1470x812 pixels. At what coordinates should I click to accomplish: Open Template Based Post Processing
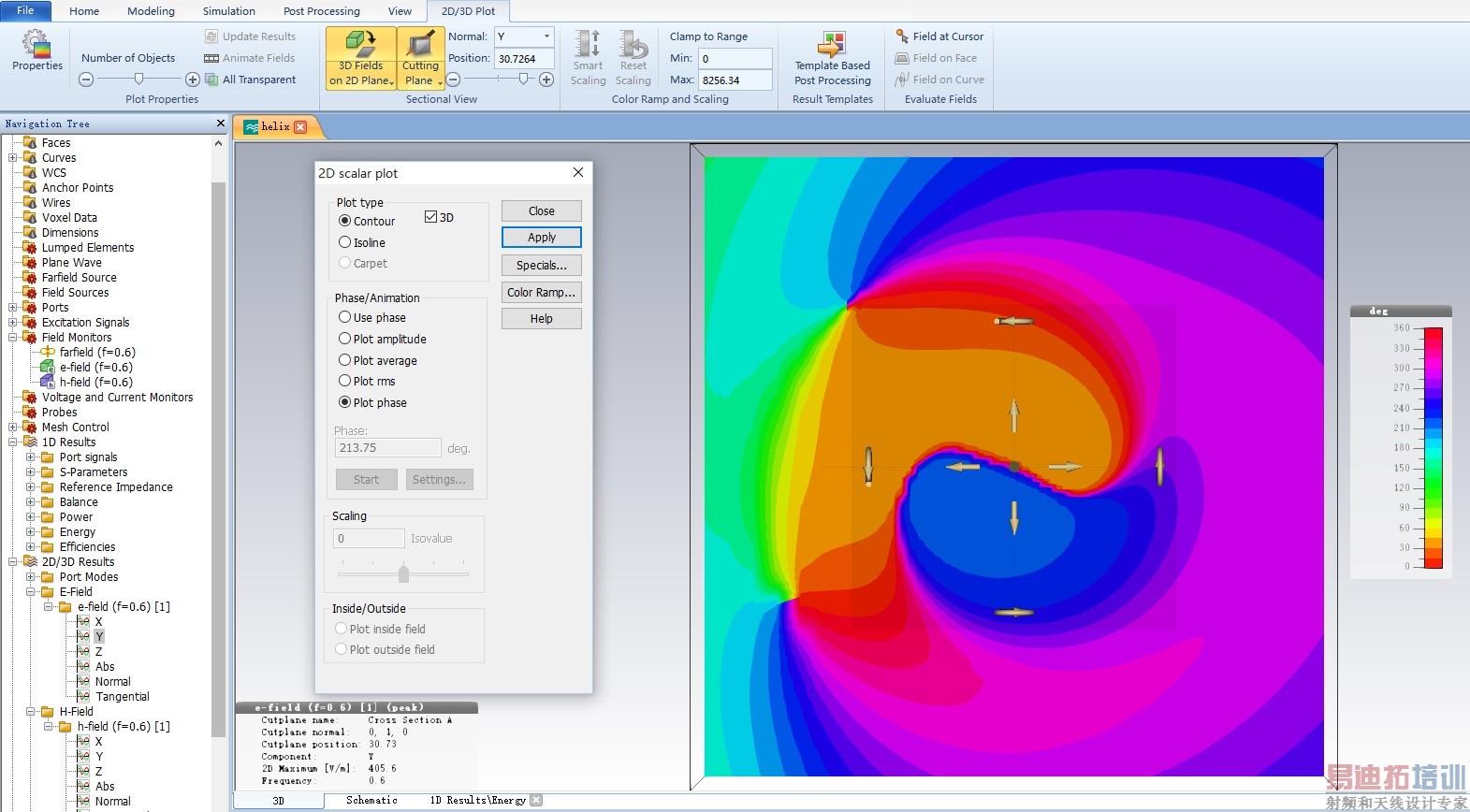(x=832, y=57)
